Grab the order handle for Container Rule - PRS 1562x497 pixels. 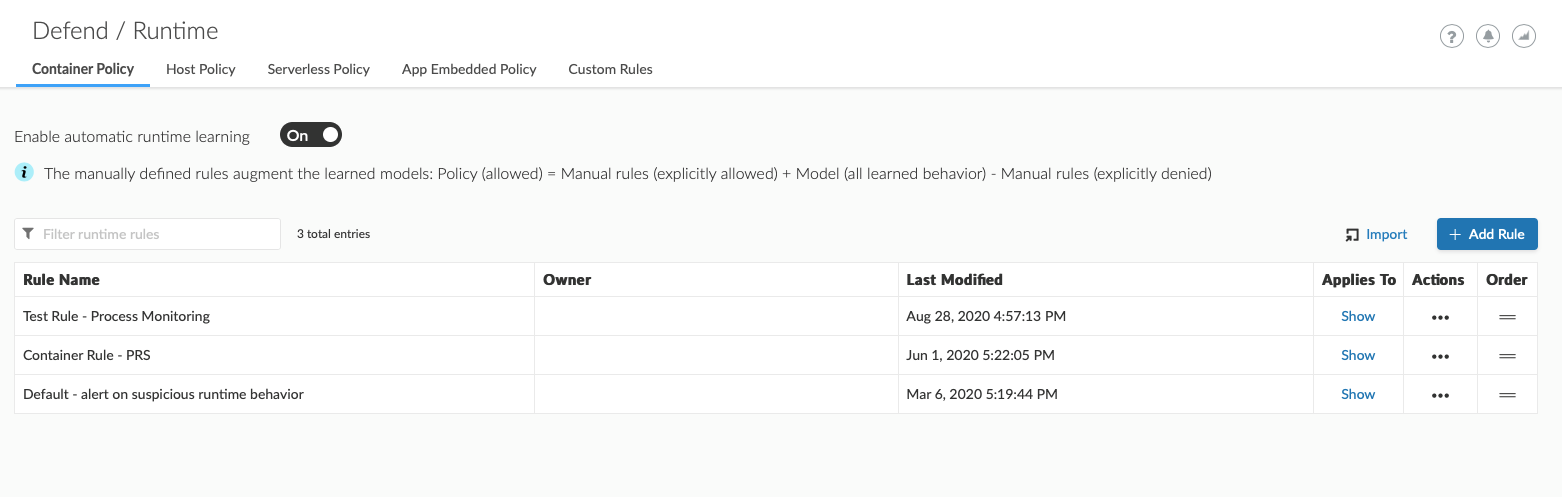(x=1507, y=356)
